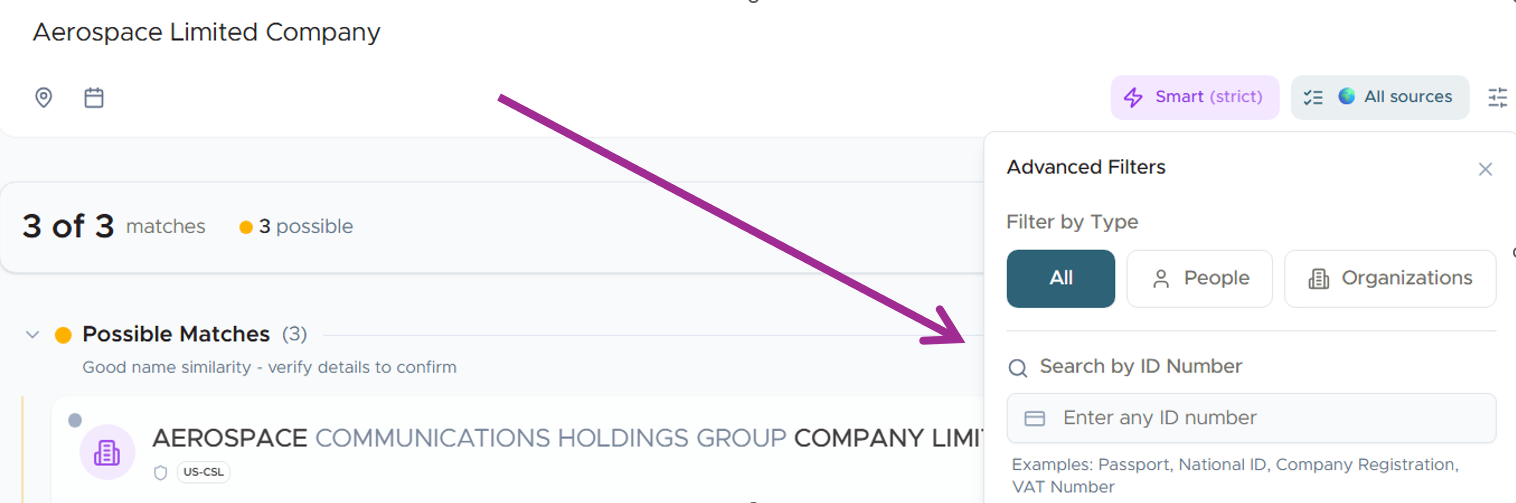Screen dimensions: 1516x503
Task: Click the ID card icon in input
Action: point(1035,418)
